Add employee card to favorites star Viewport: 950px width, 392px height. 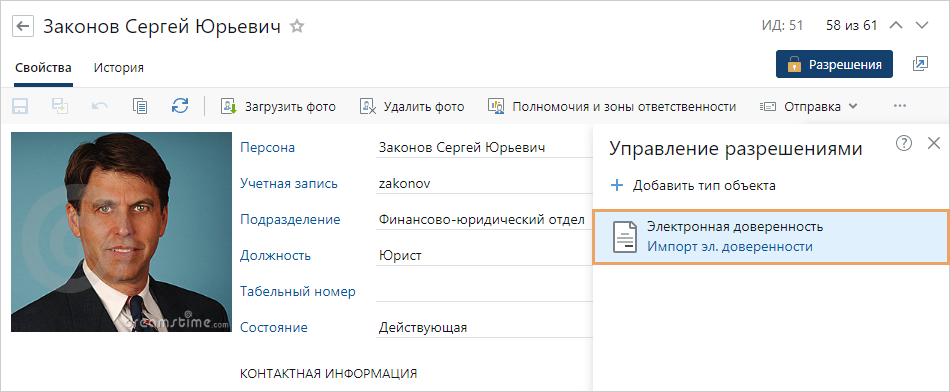point(297,26)
